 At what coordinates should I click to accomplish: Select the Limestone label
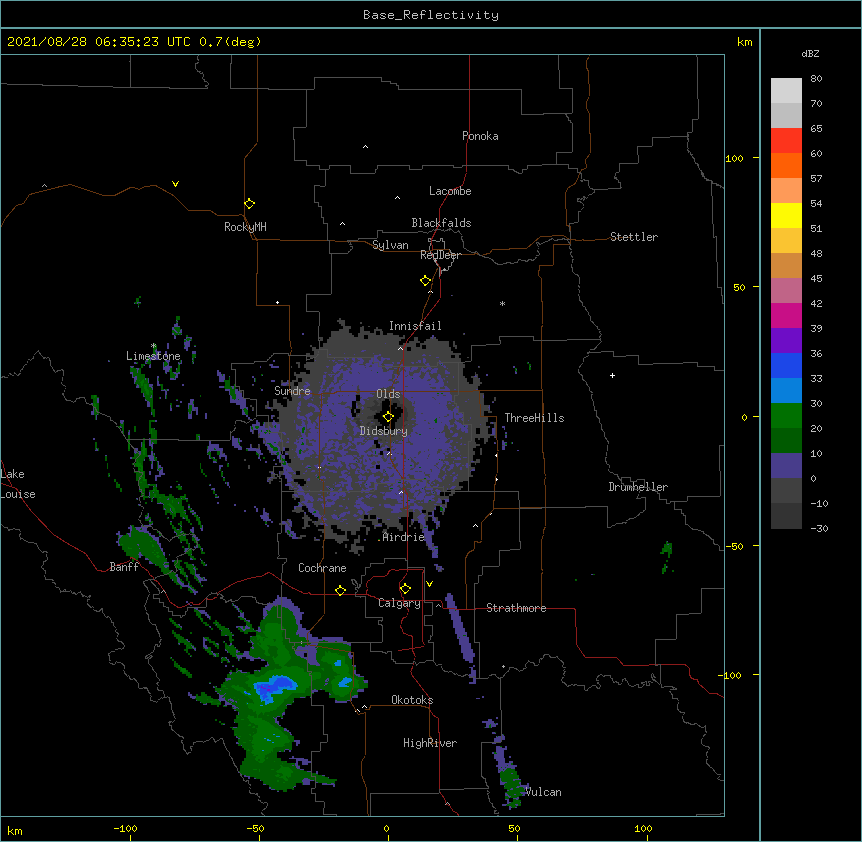[153, 356]
